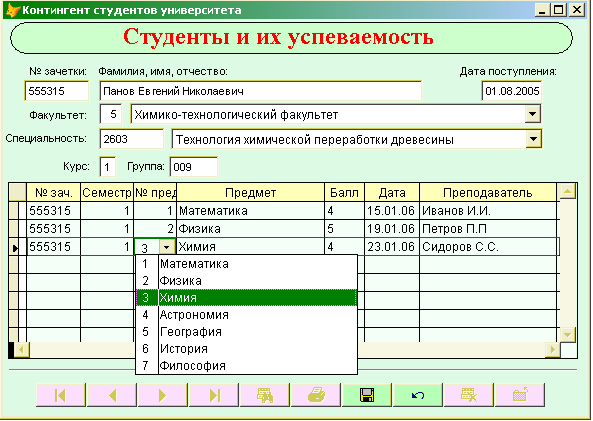Click the delete record button
The height and width of the screenshot is (421, 593).
(x=469, y=395)
